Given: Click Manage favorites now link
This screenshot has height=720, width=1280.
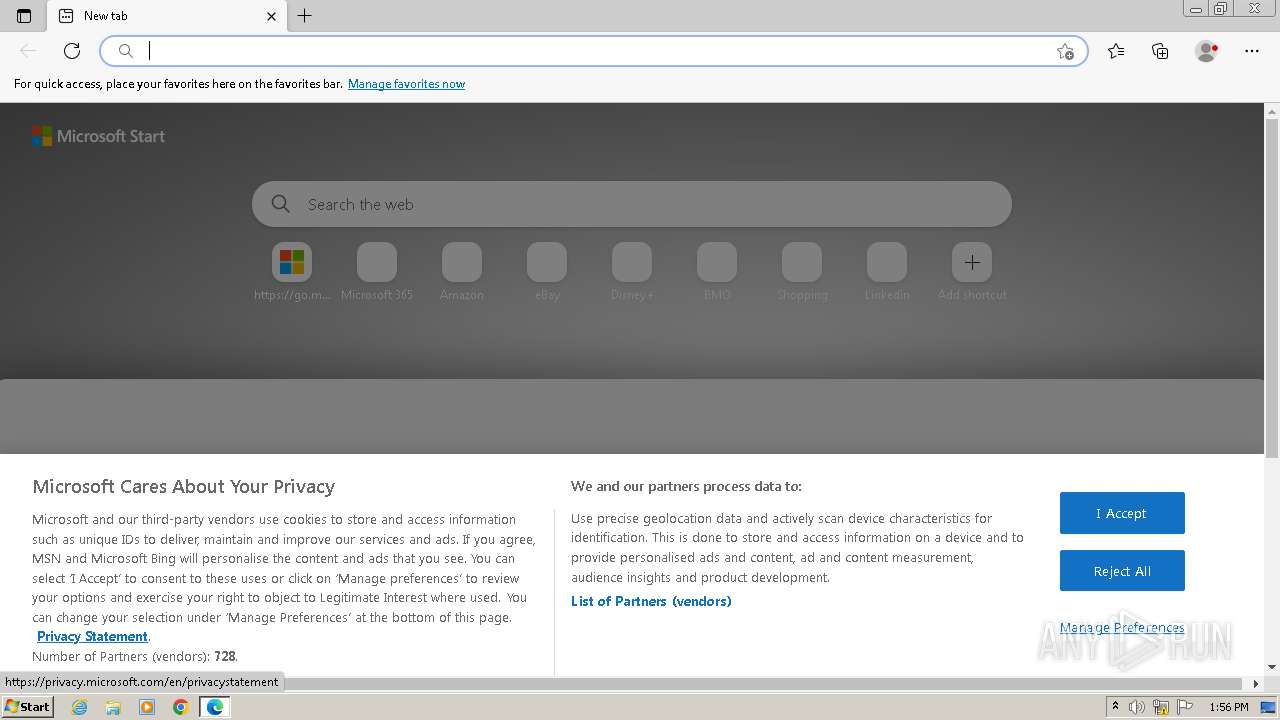Looking at the screenshot, I should pyautogui.click(x=406, y=84).
